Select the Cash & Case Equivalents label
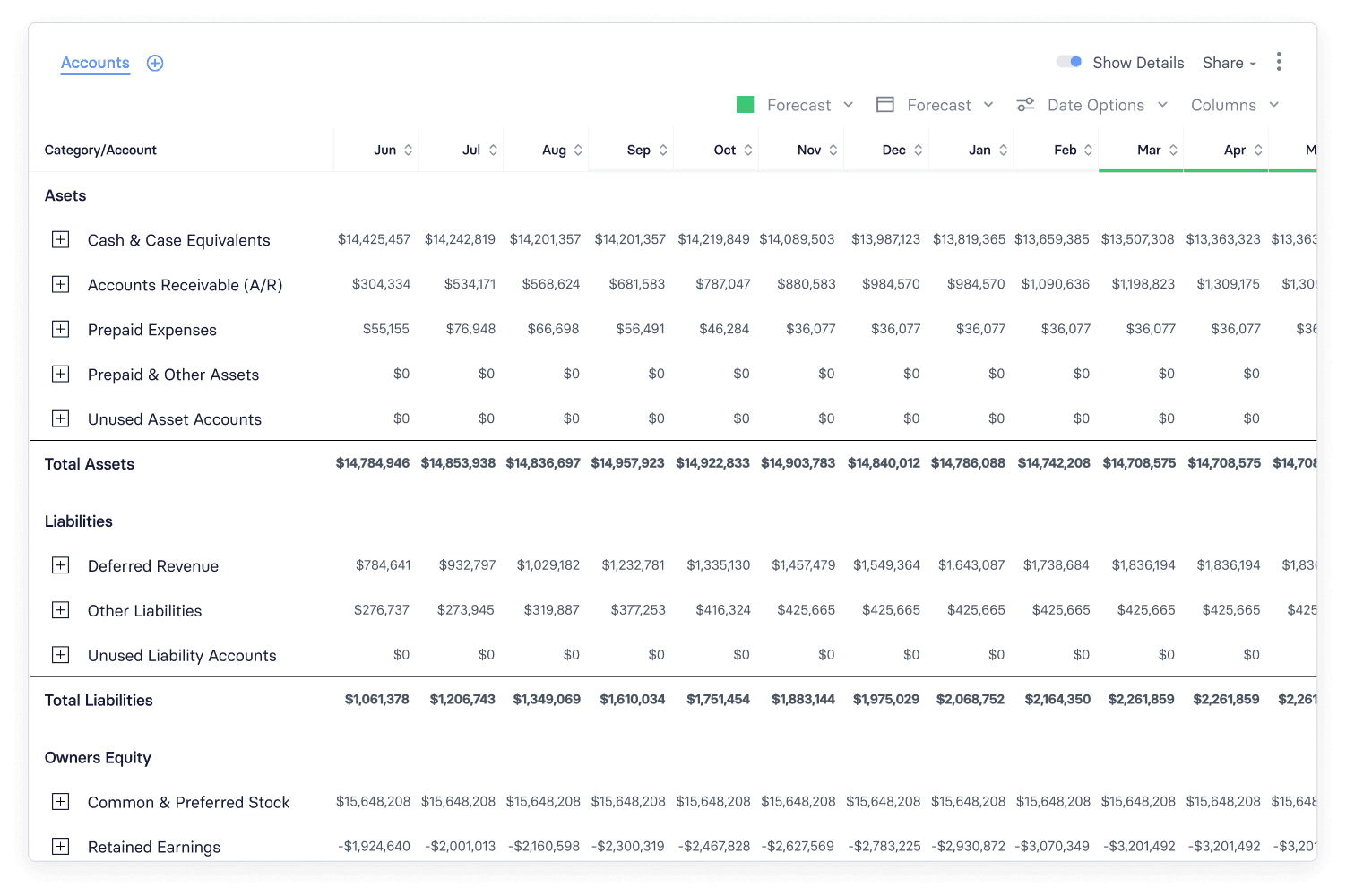Image resolution: width=1346 pixels, height=896 pixels. [x=179, y=240]
